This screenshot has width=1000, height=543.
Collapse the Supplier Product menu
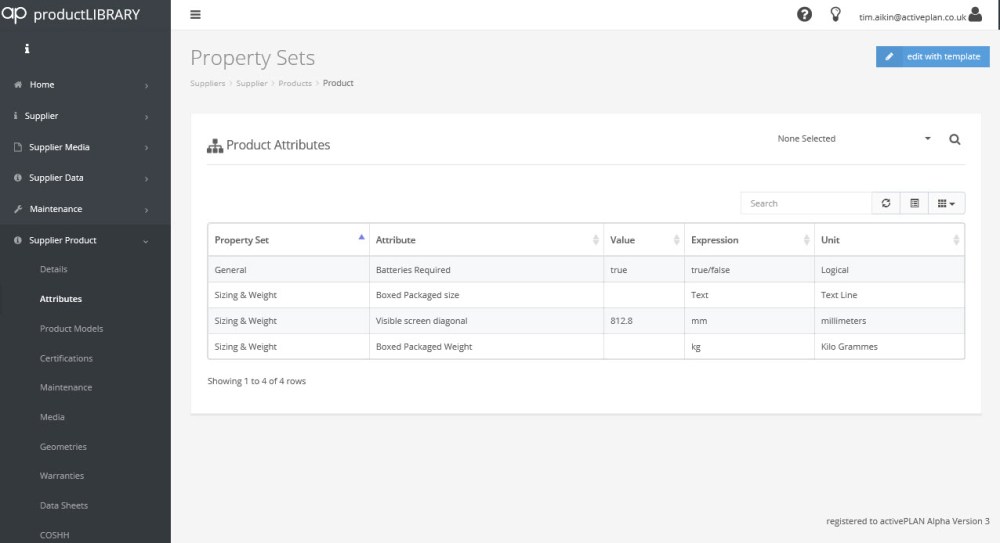pyautogui.click(x=85, y=240)
